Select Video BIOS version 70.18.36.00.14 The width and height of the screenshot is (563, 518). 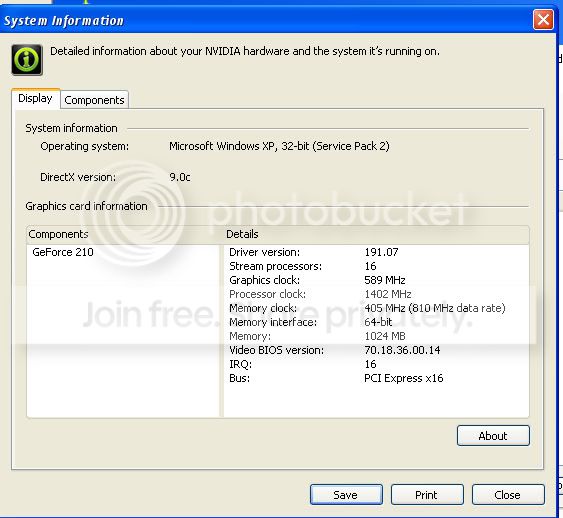click(402, 350)
